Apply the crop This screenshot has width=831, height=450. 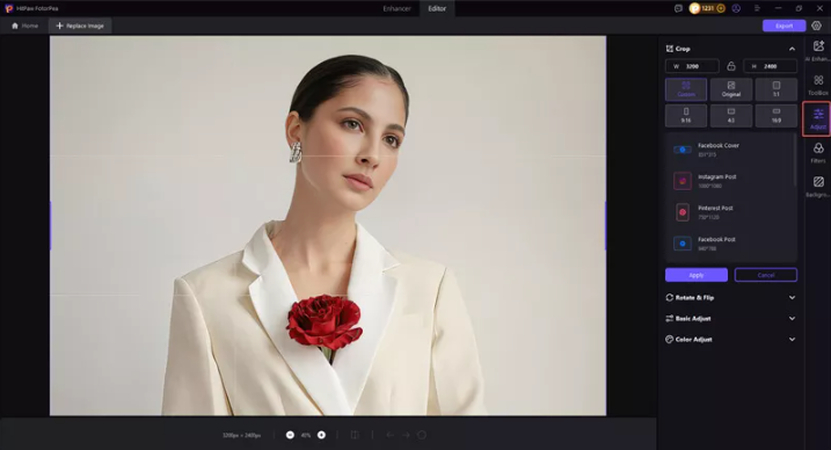pos(696,275)
